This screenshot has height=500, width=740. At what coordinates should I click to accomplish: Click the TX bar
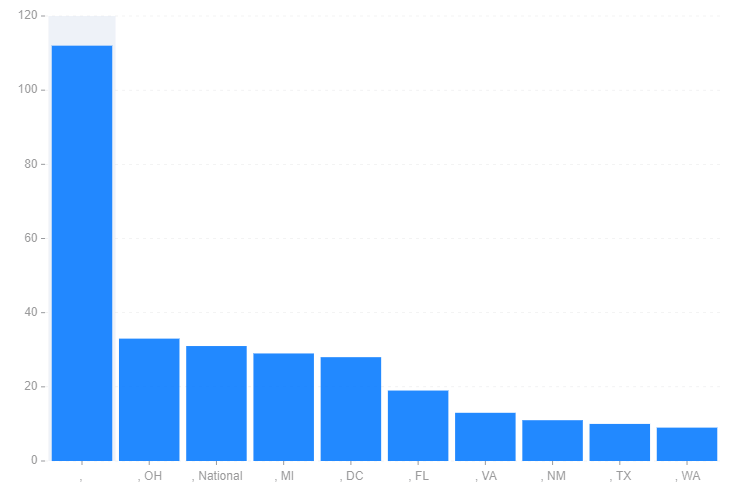click(619, 441)
